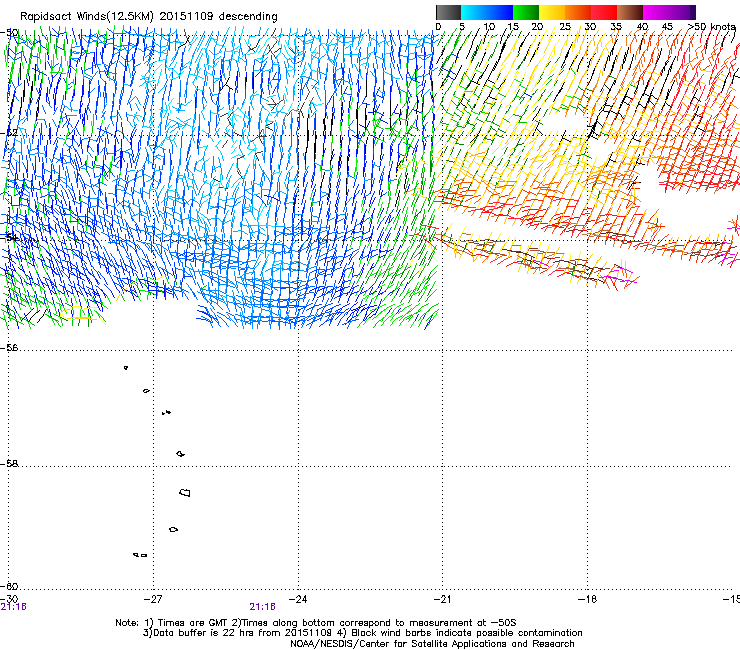Click the blue 10-15 knots legend color
Screen dimensions: 740x650
(x=500, y=12)
